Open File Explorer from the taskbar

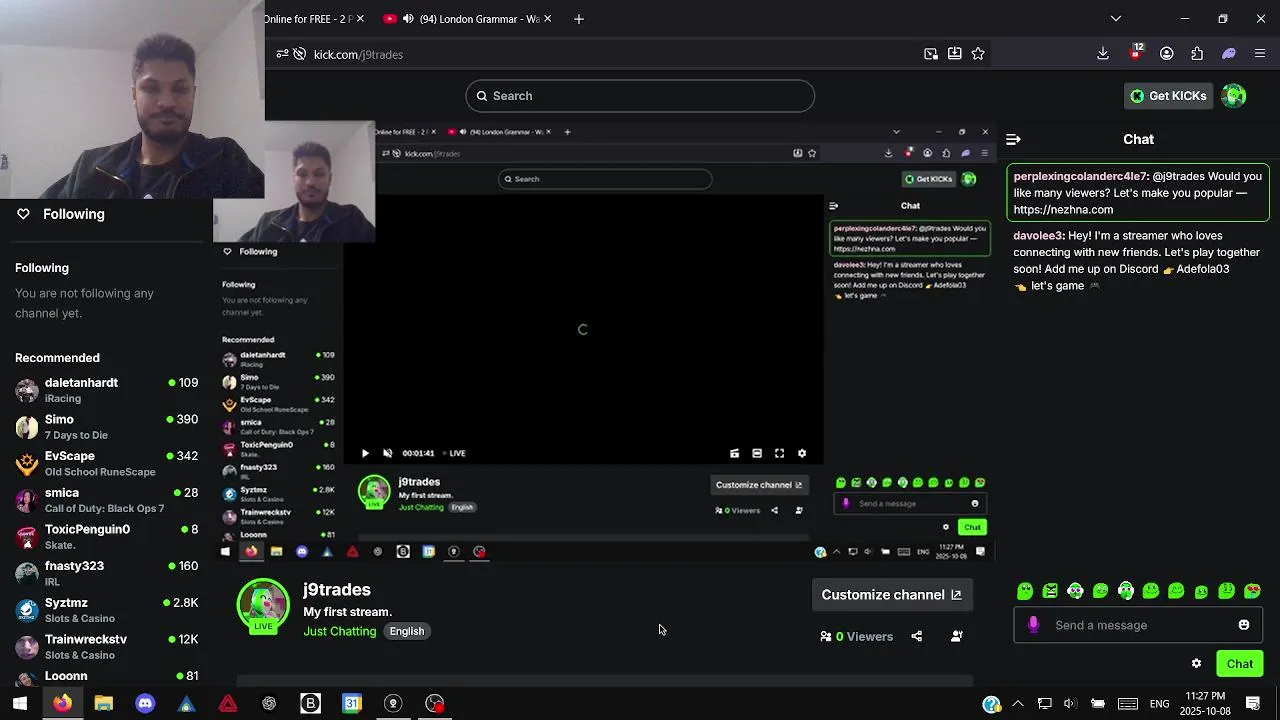(103, 703)
